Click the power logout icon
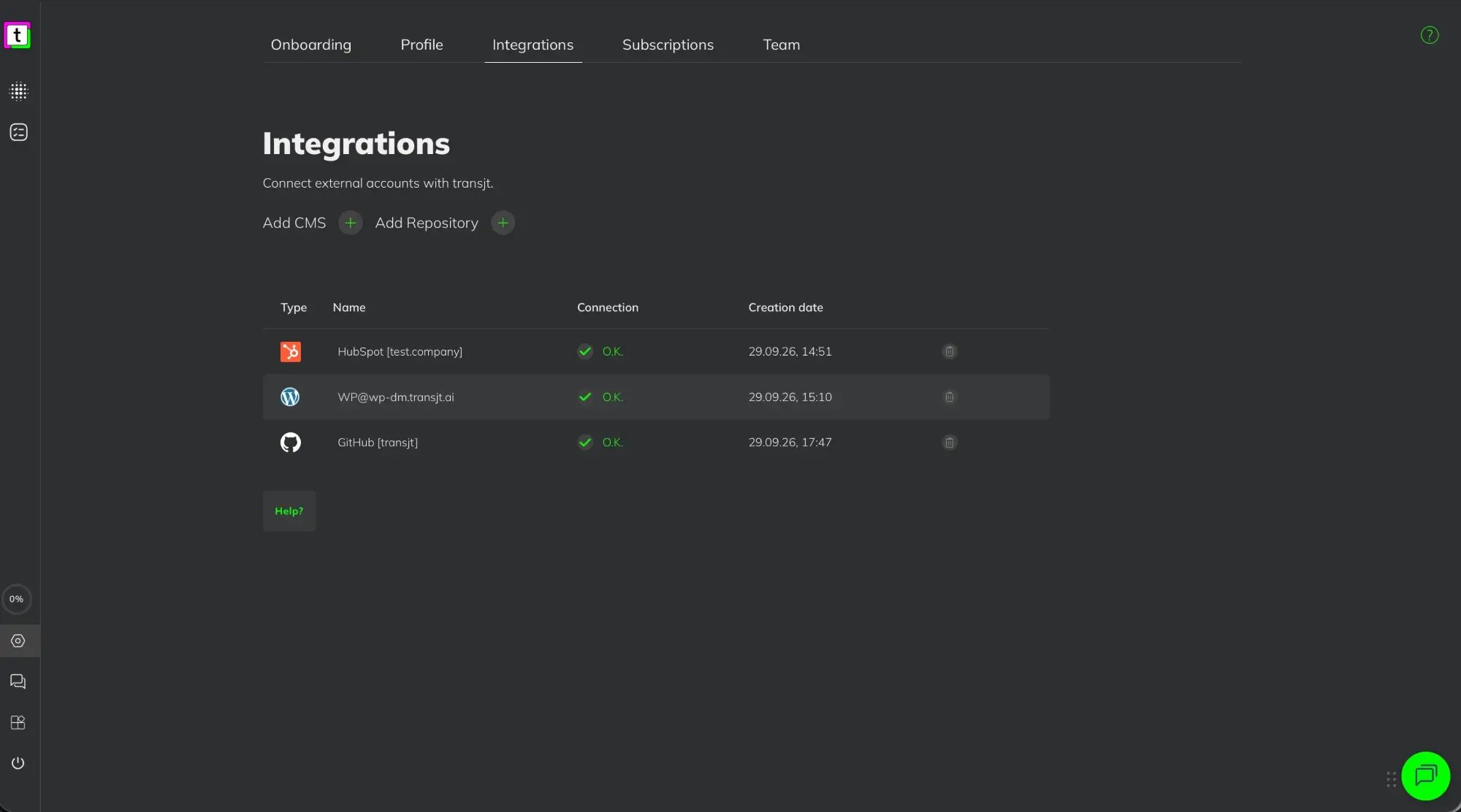Image resolution: width=1461 pixels, height=812 pixels. [x=18, y=763]
